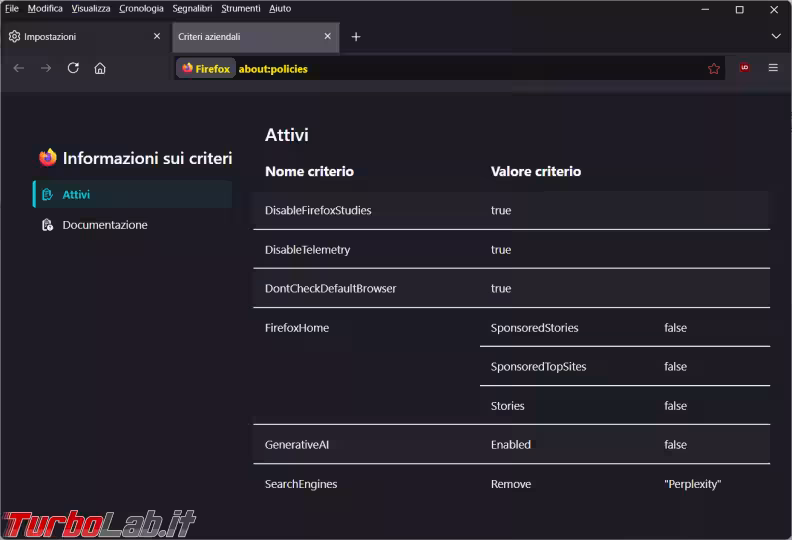Click the Attivi clipboard icon in sidebar
The width and height of the screenshot is (792, 540).
[47, 194]
